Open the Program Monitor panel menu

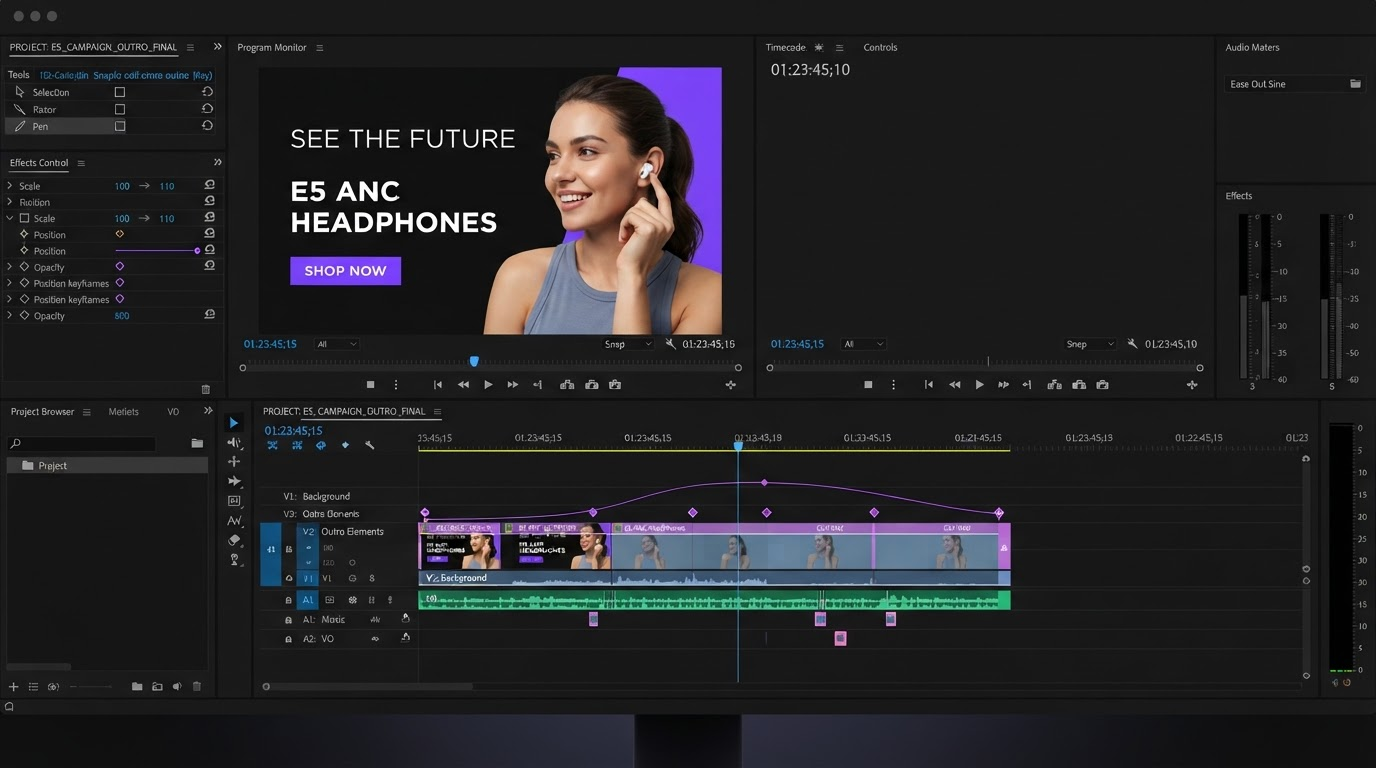pyautogui.click(x=320, y=48)
